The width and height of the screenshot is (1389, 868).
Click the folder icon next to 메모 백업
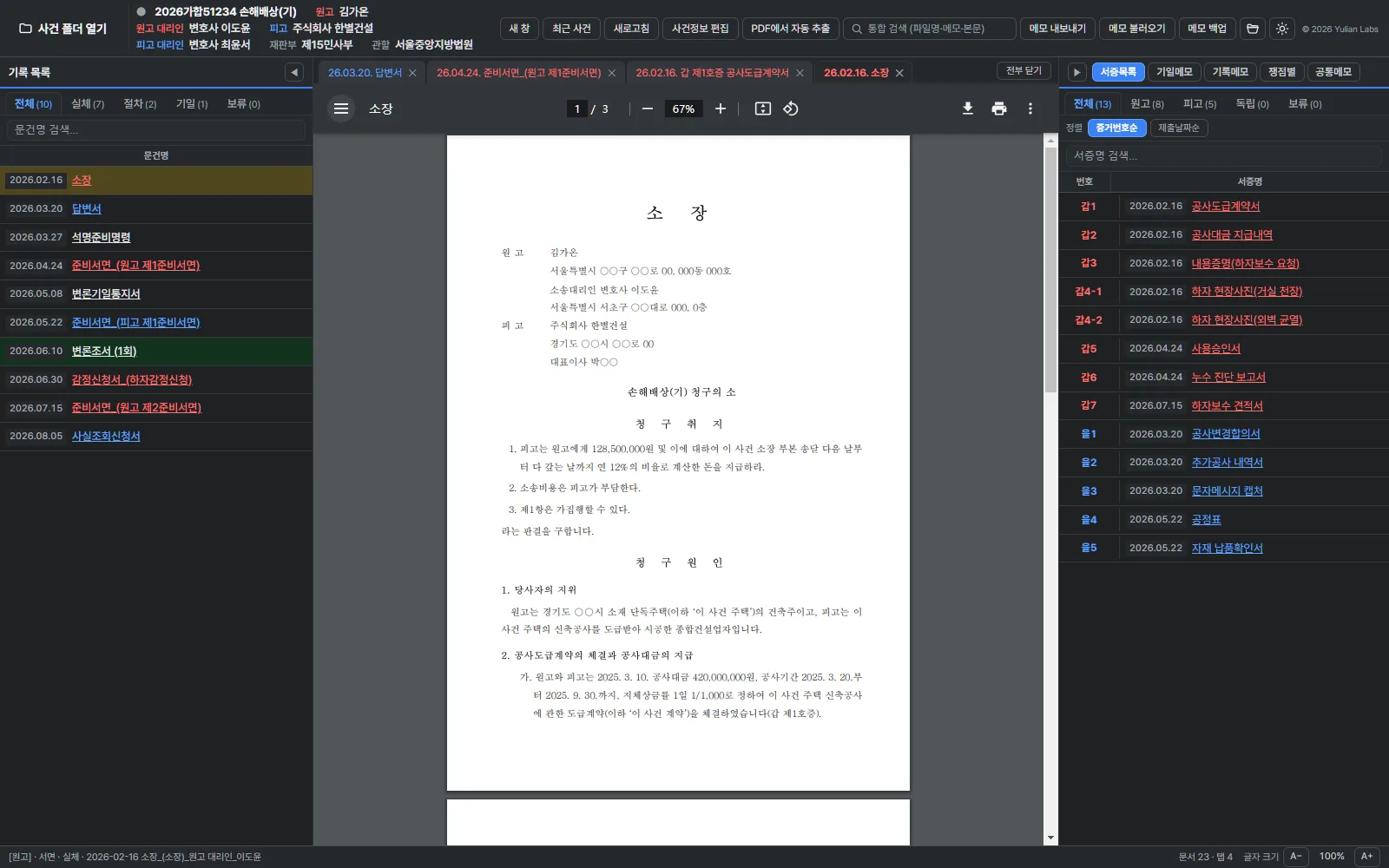[1253, 29]
